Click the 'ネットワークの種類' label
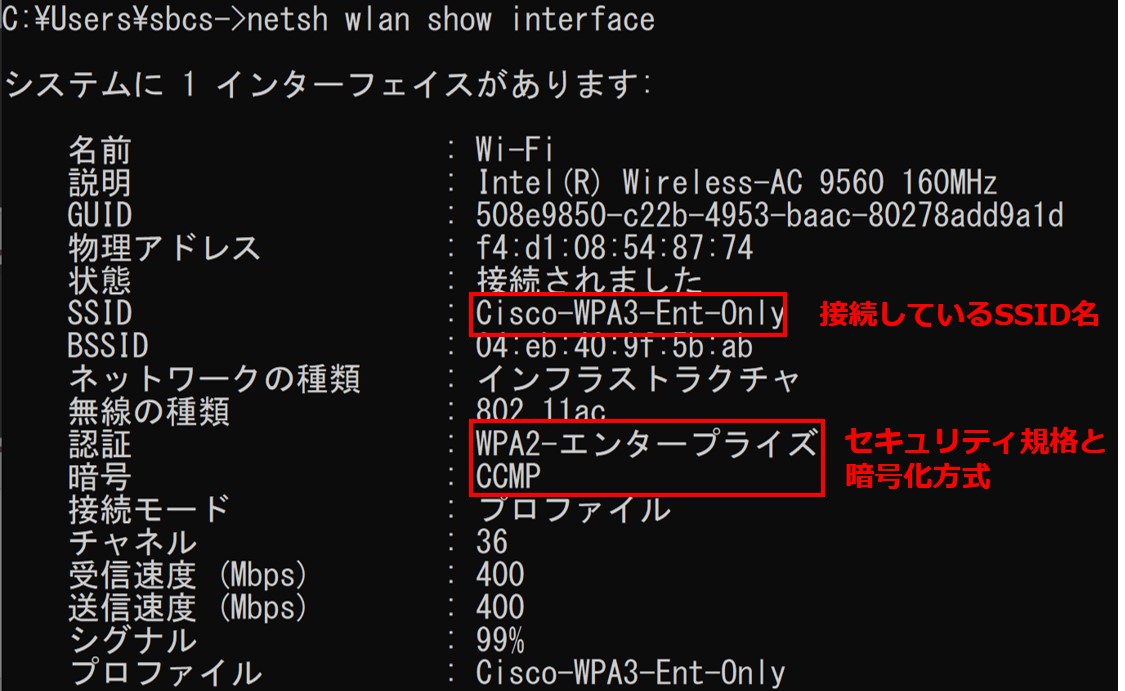 pos(214,379)
